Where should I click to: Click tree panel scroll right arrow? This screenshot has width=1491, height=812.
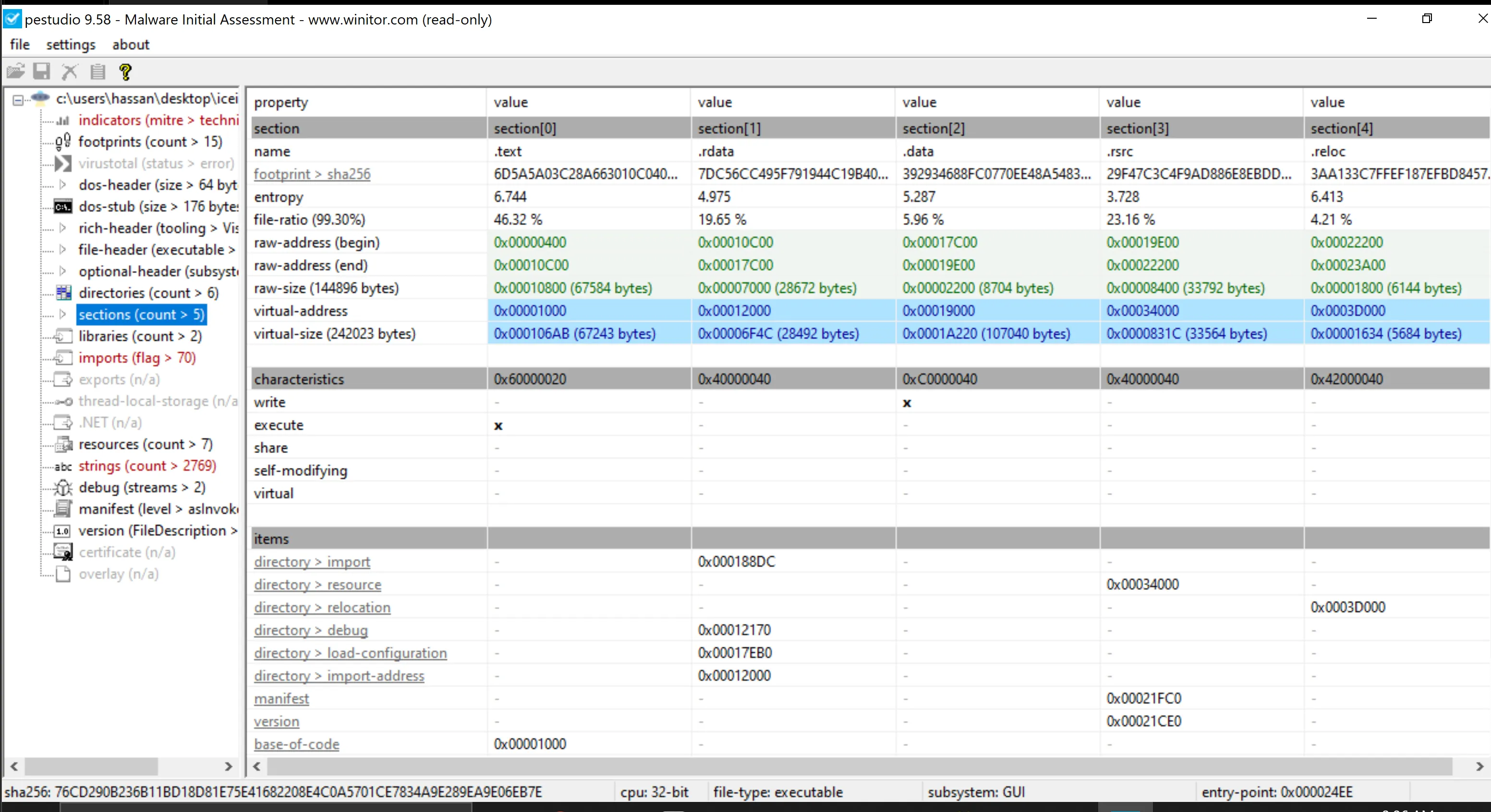coord(228,767)
